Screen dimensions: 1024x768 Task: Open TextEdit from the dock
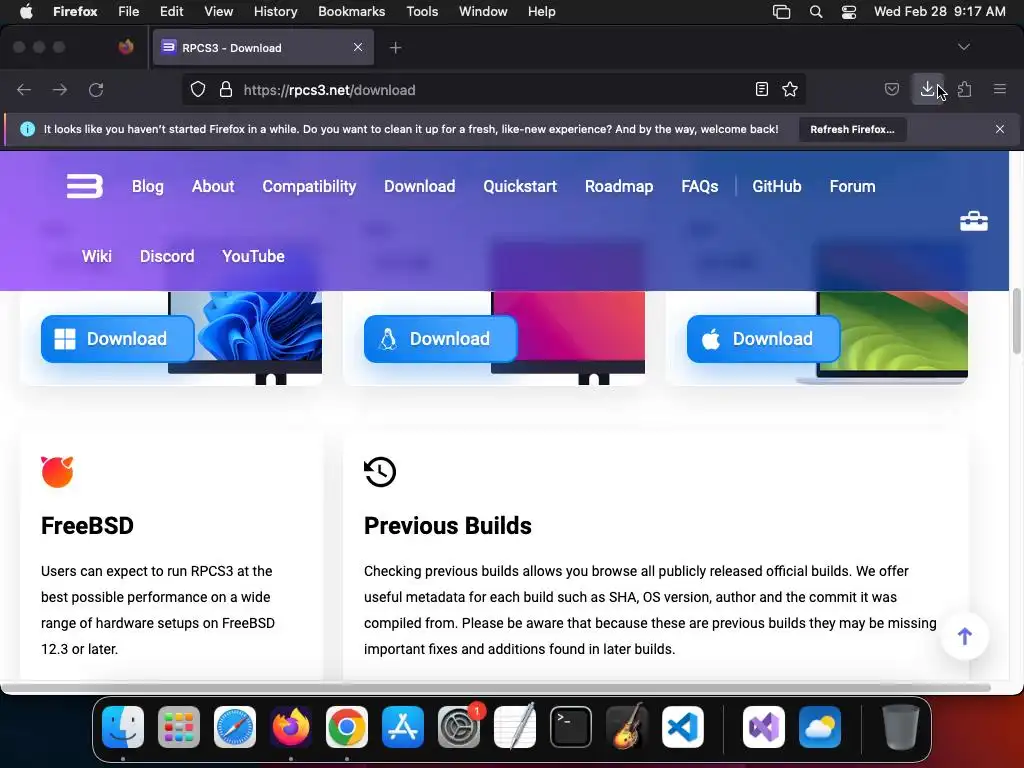point(515,727)
